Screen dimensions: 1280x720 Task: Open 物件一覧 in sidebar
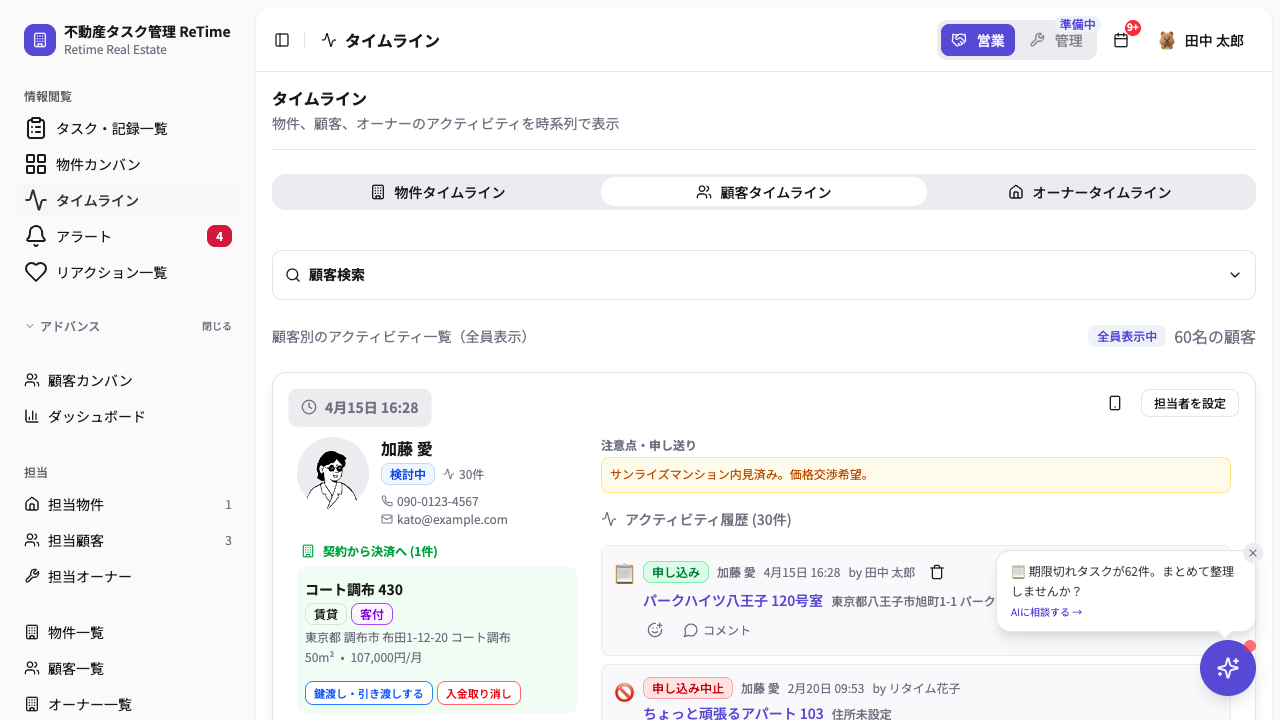(x=128, y=632)
